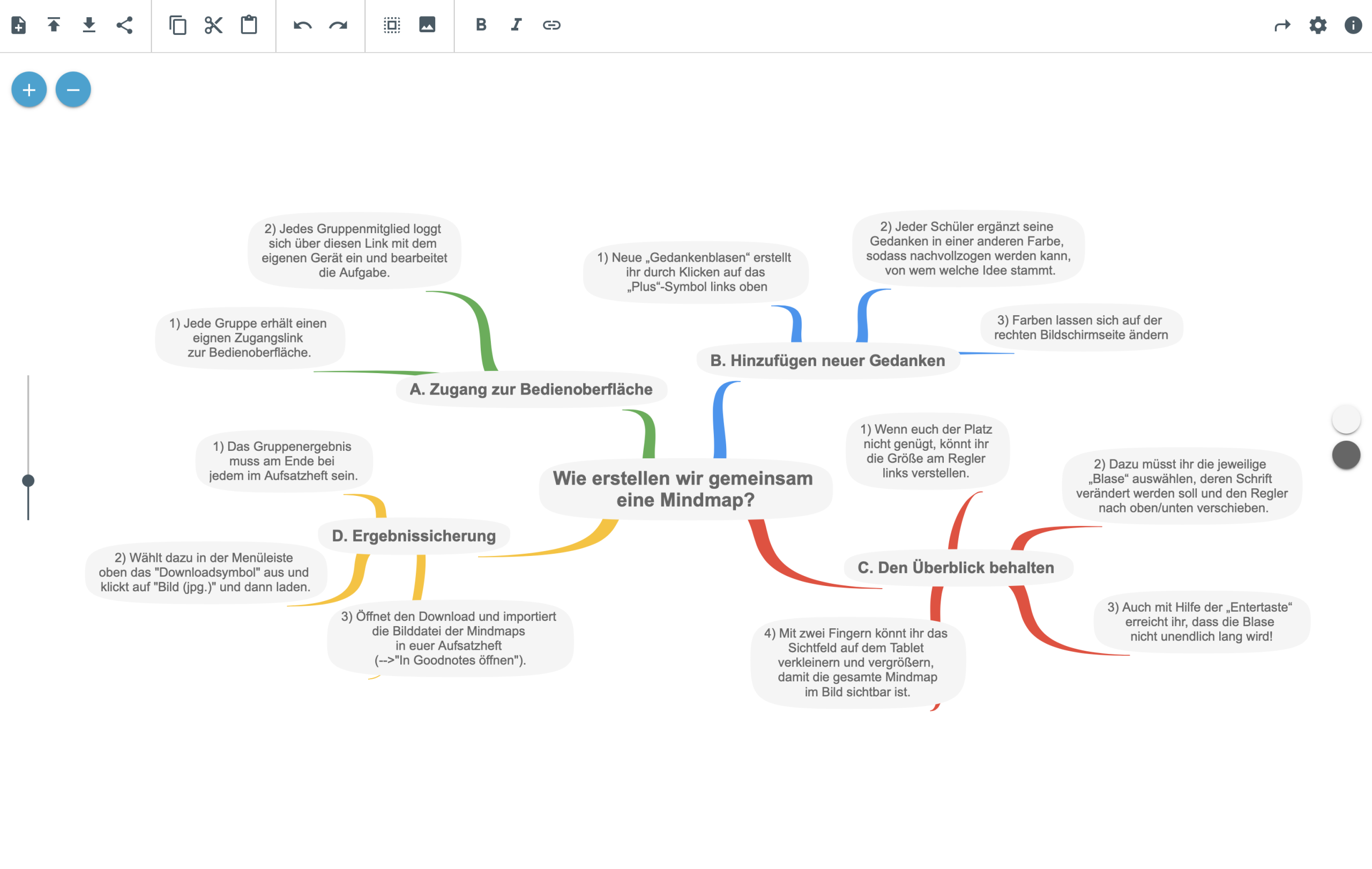Toggle bold text formatting
The width and height of the screenshot is (1372, 869).
481,25
